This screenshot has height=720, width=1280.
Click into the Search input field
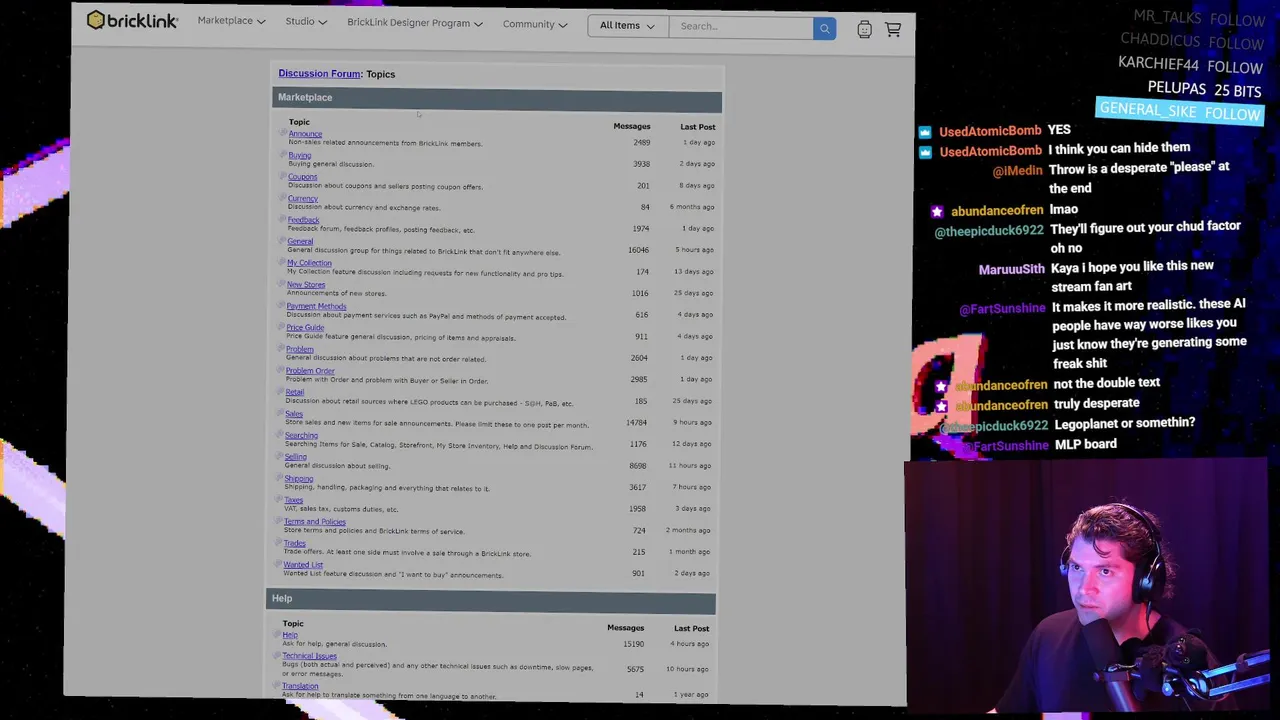(741, 27)
